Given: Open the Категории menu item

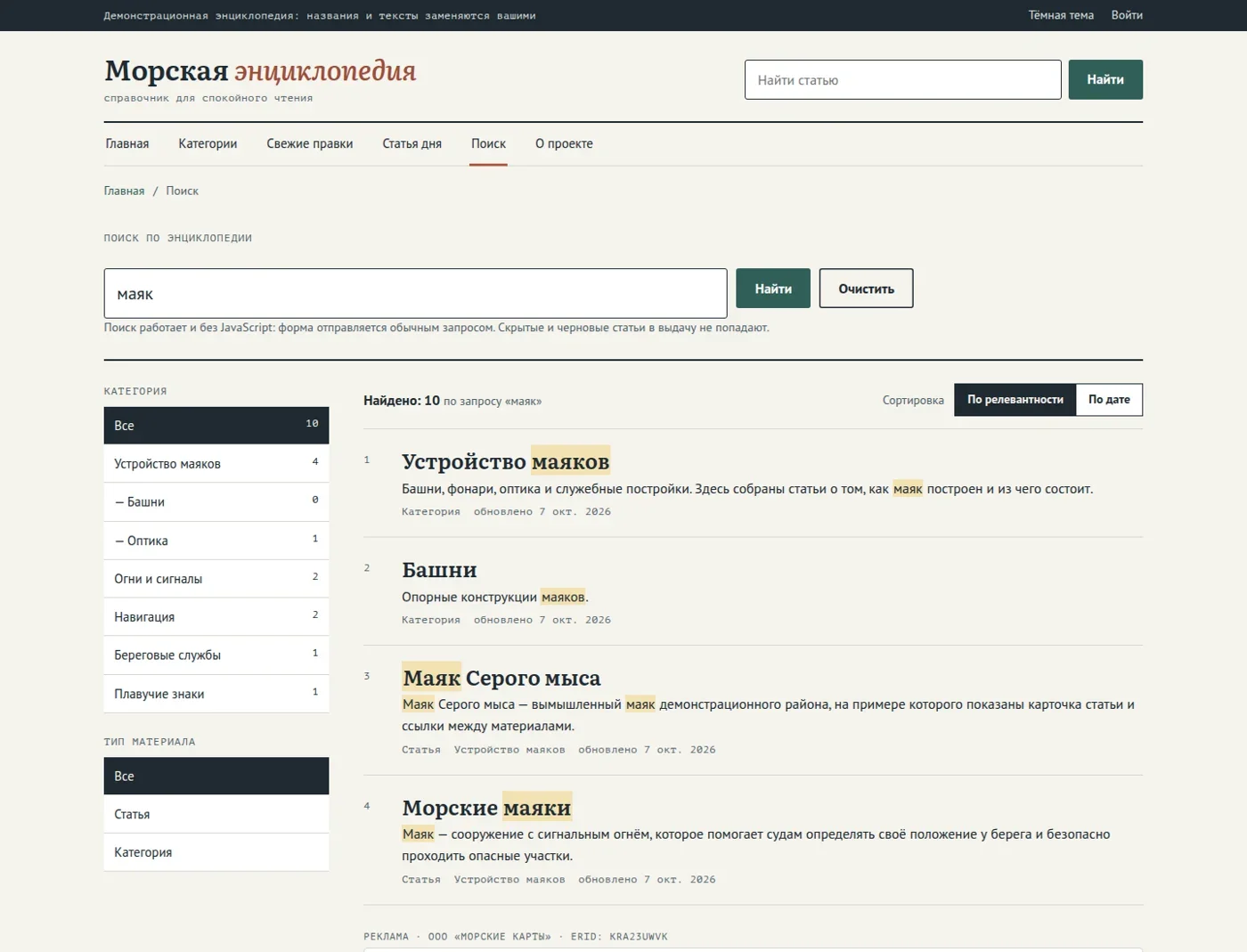Looking at the screenshot, I should pyautogui.click(x=208, y=143).
